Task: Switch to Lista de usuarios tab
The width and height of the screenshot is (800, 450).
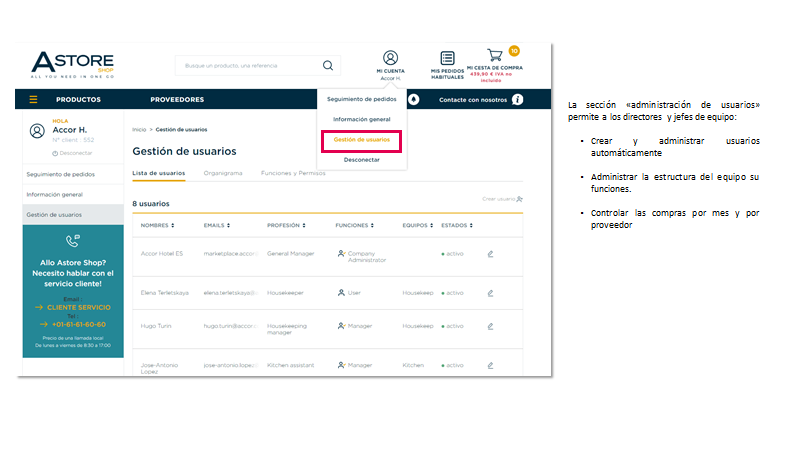Action: click(159, 173)
